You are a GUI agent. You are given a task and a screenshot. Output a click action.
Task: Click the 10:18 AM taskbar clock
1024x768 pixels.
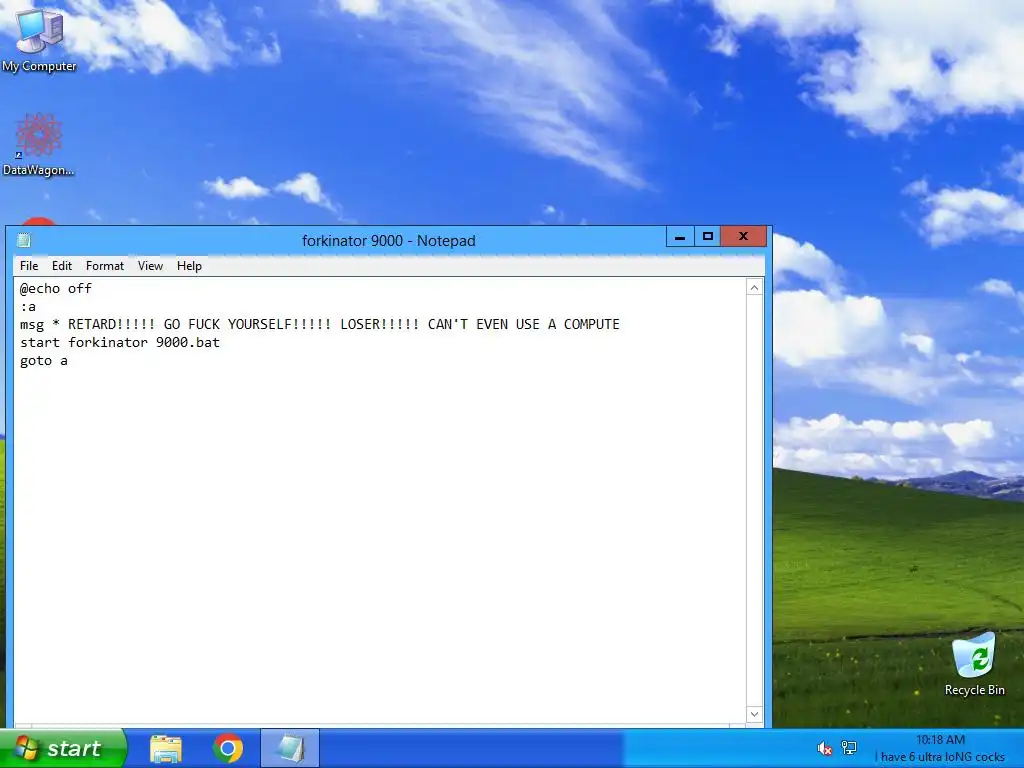pyautogui.click(x=940, y=740)
